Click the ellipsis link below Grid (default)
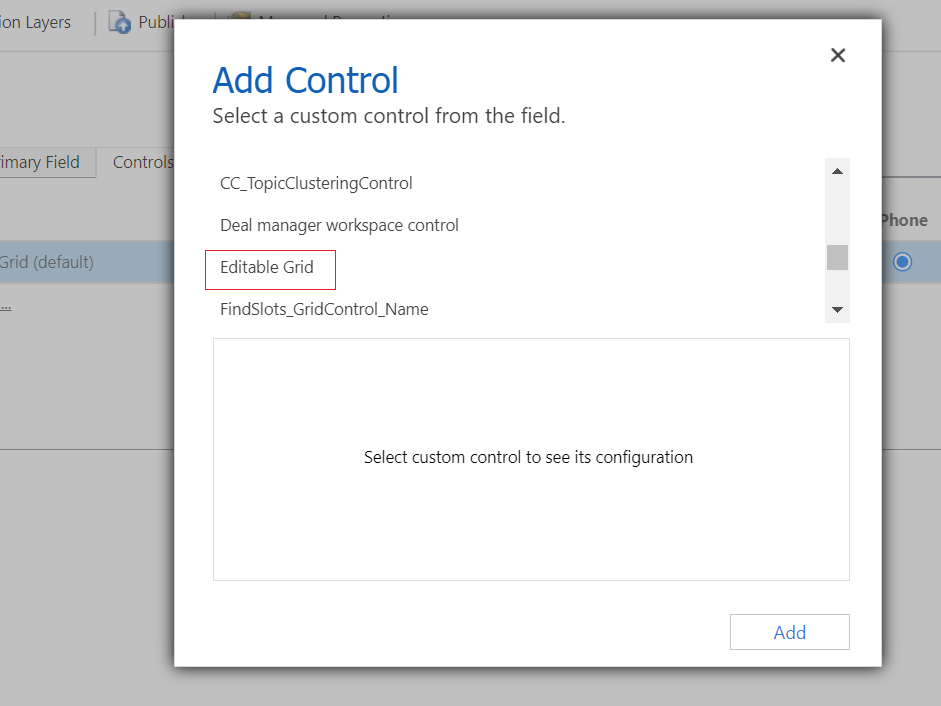This screenshot has width=941, height=706. pos(6,307)
